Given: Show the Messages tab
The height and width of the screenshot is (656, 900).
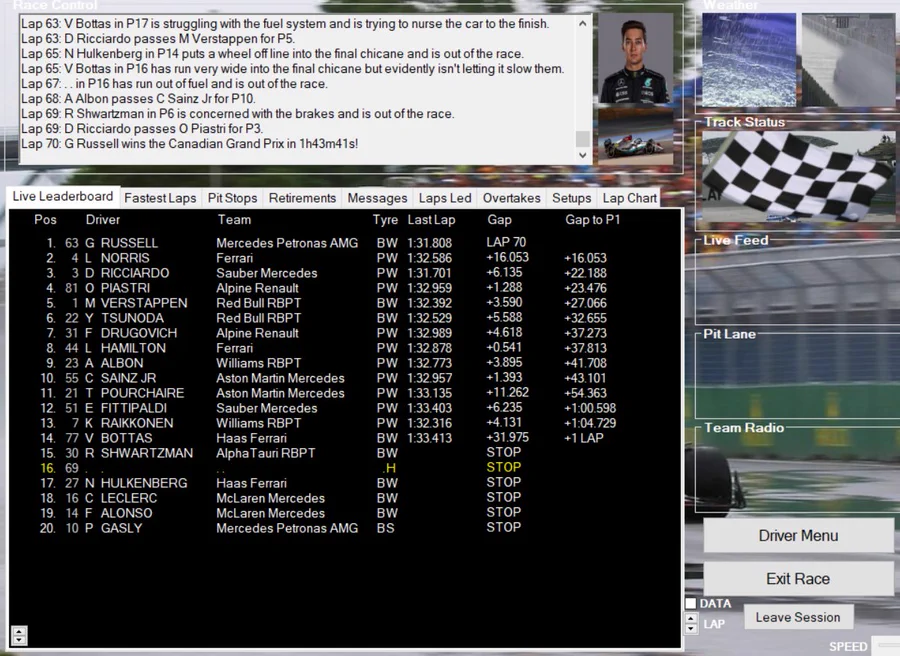Looking at the screenshot, I should [x=377, y=198].
